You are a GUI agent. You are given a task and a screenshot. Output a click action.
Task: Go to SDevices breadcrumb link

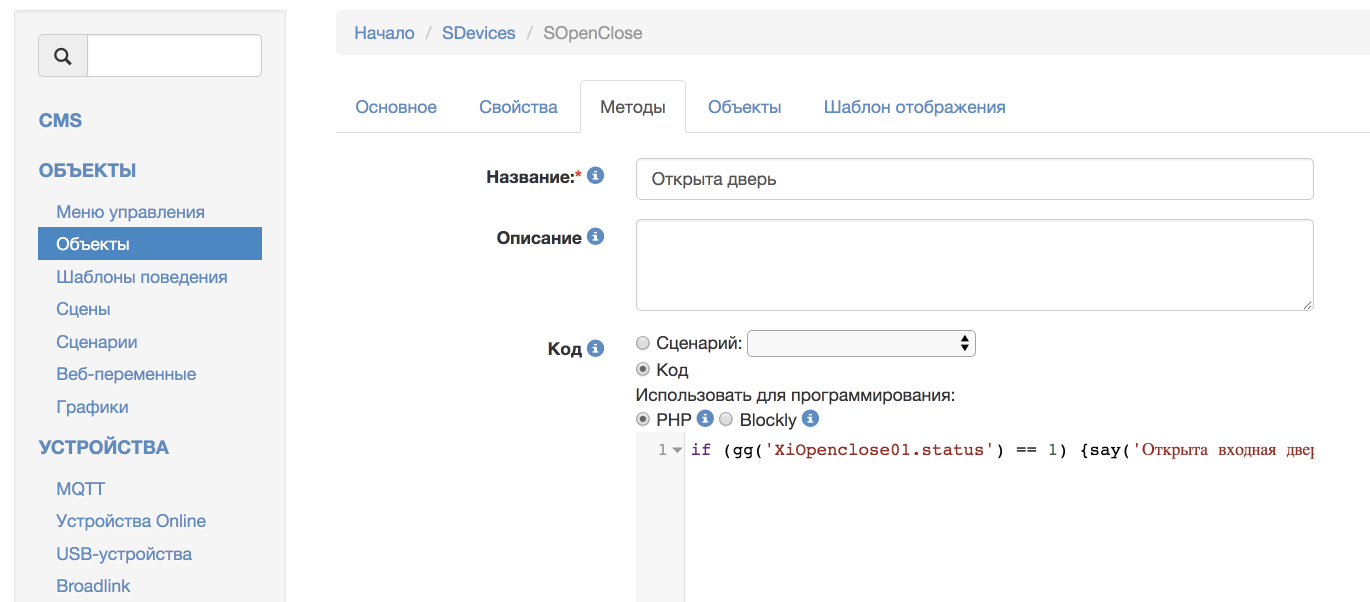(x=478, y=33)
